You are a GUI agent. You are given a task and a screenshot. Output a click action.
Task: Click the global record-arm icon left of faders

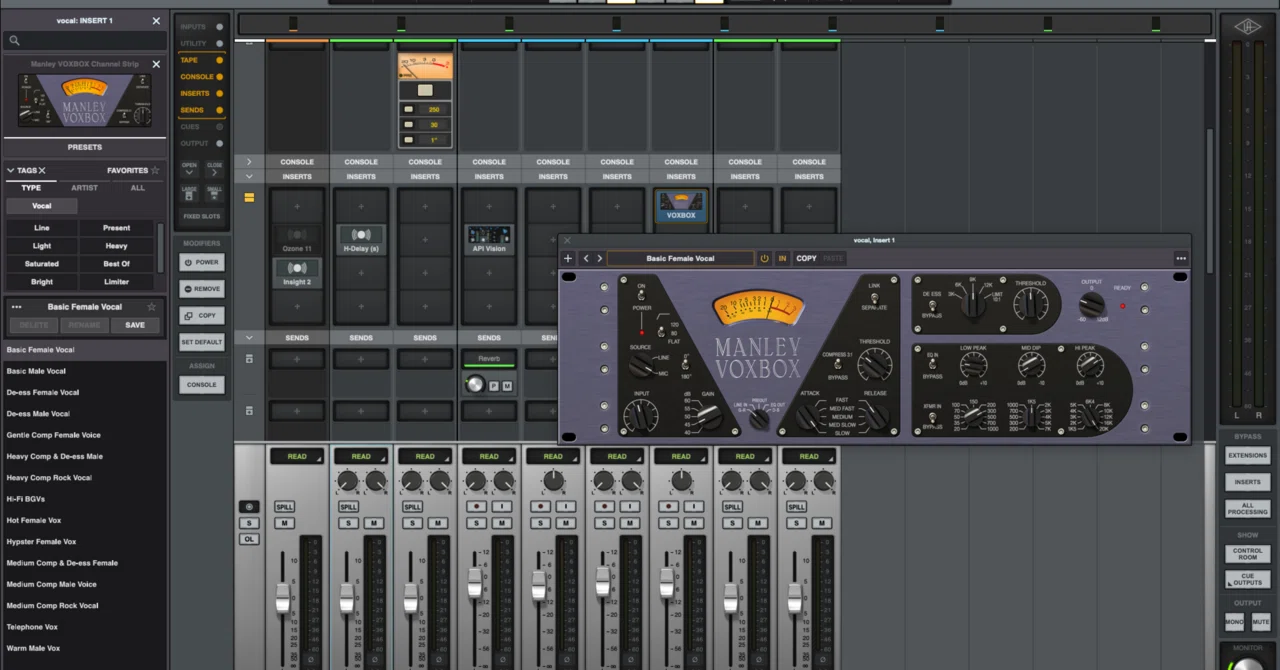[x=249, y=507]
